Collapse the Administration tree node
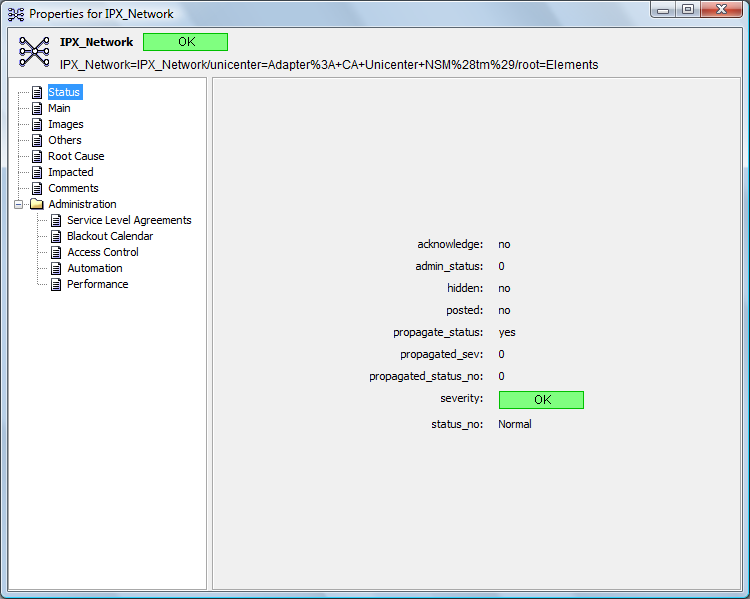 click(x=18, y=204)
